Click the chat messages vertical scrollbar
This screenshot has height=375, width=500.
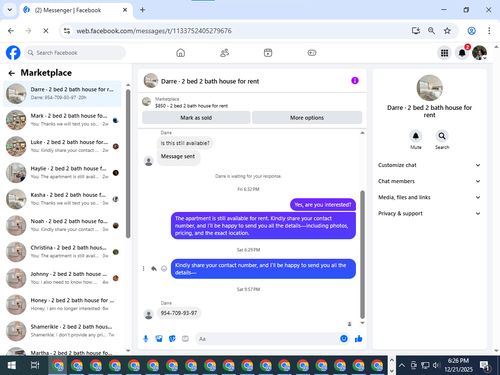362,255
